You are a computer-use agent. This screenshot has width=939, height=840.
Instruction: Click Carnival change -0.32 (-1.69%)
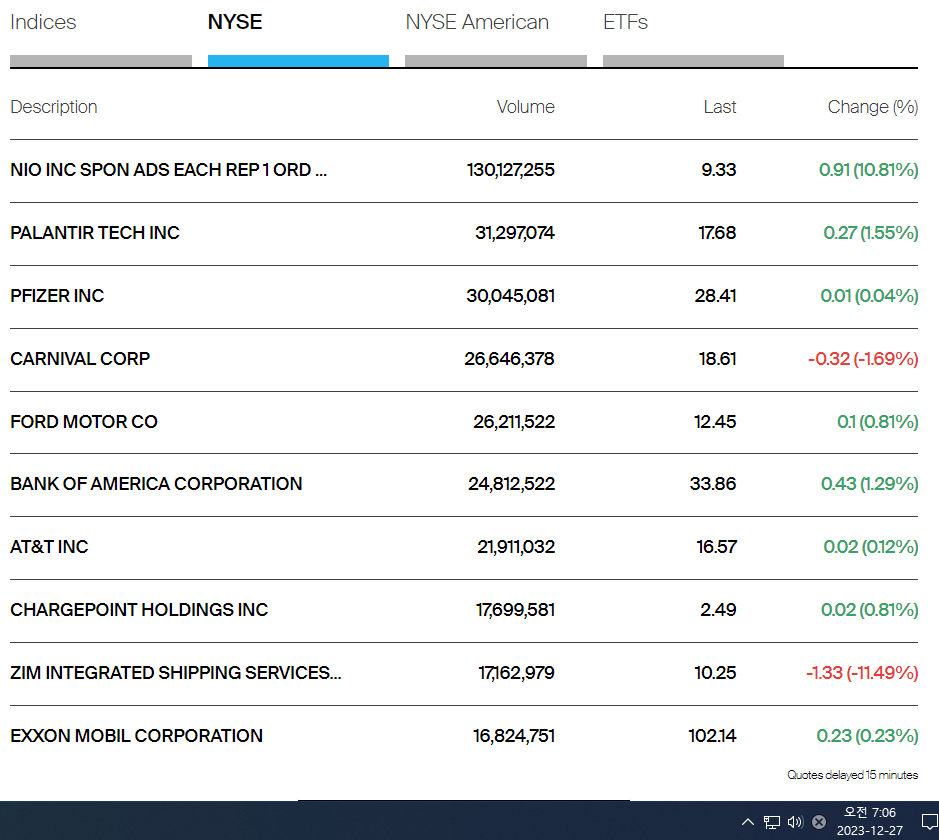863,359
